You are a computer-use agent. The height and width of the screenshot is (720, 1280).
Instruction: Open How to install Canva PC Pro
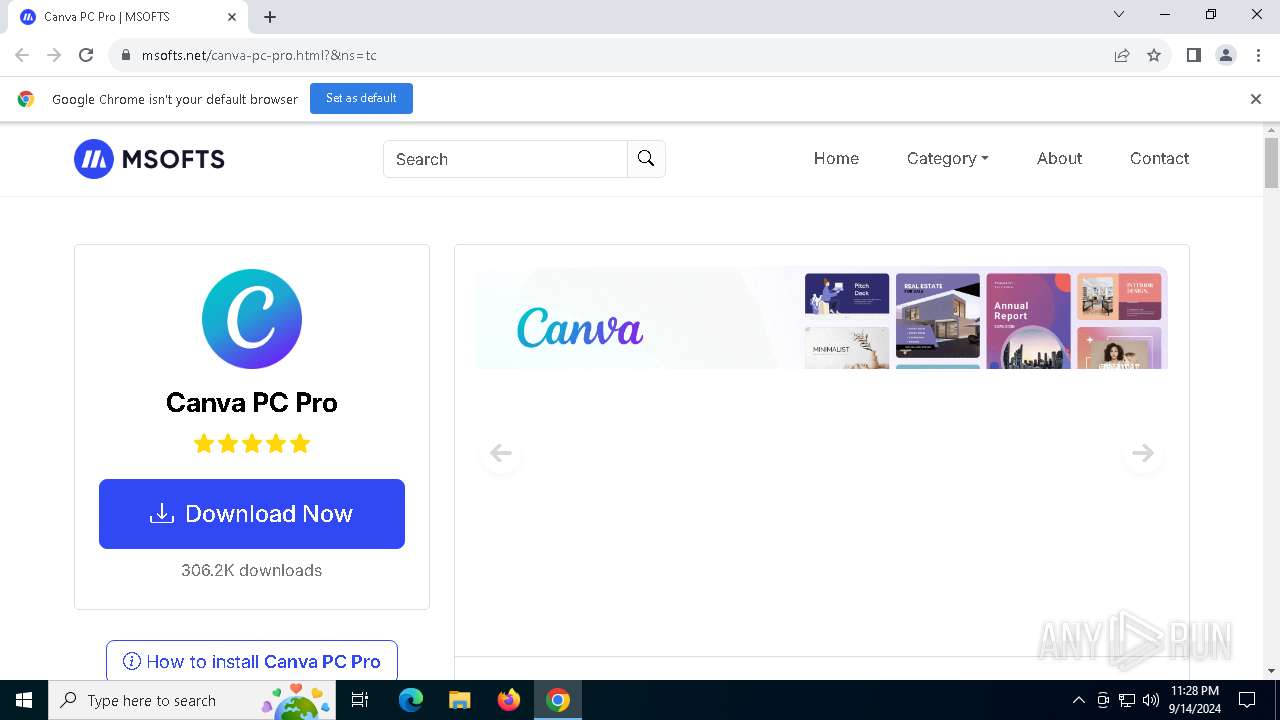[252, 661]
